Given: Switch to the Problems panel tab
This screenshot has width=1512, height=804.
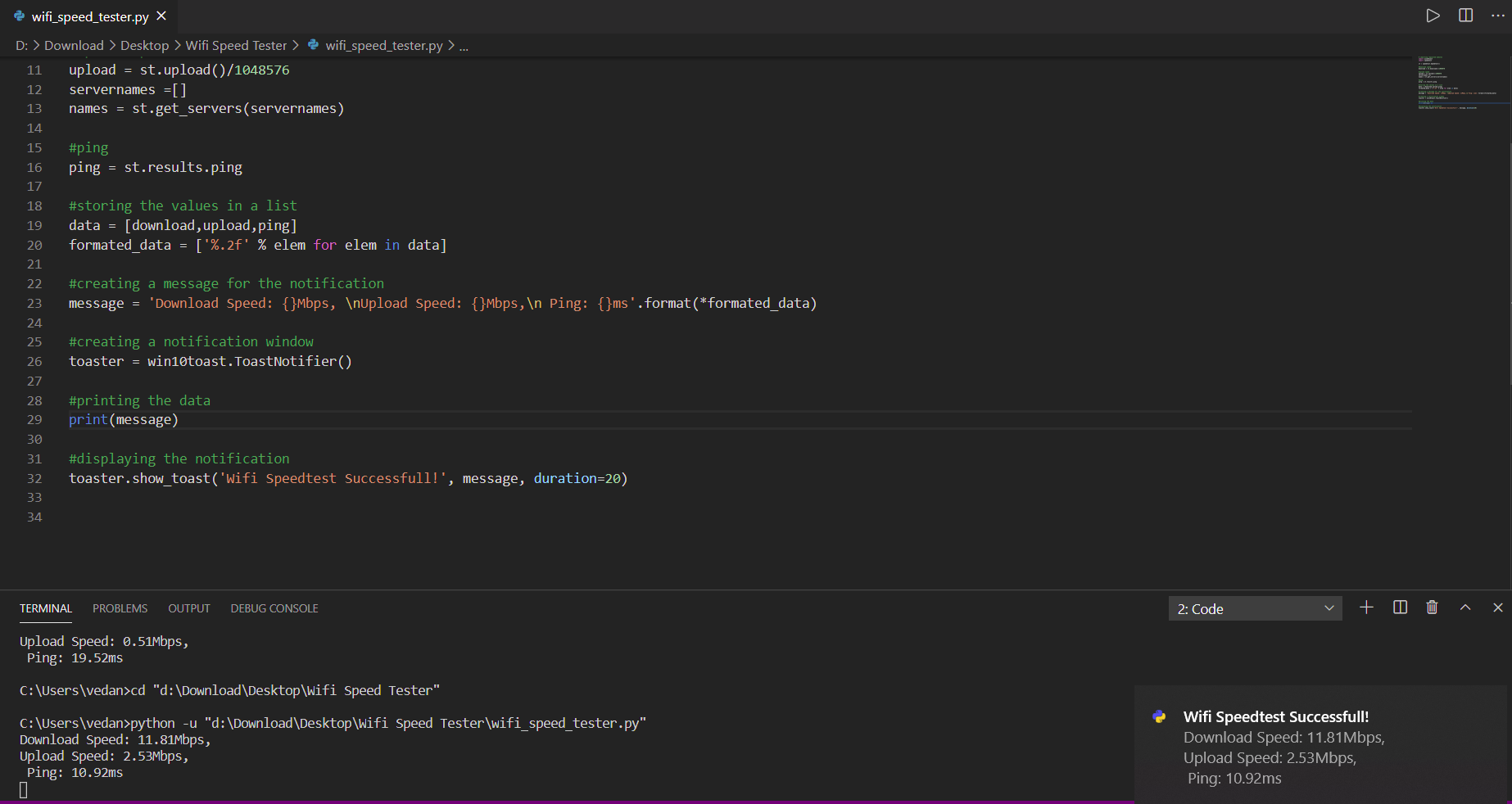Looking at the screenshot, I should (x=120, y=608).
